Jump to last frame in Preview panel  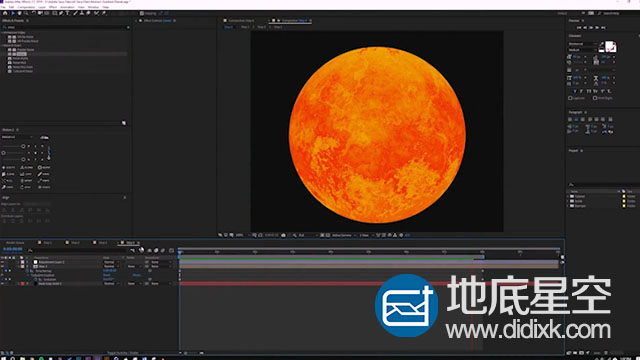(603, 27)
